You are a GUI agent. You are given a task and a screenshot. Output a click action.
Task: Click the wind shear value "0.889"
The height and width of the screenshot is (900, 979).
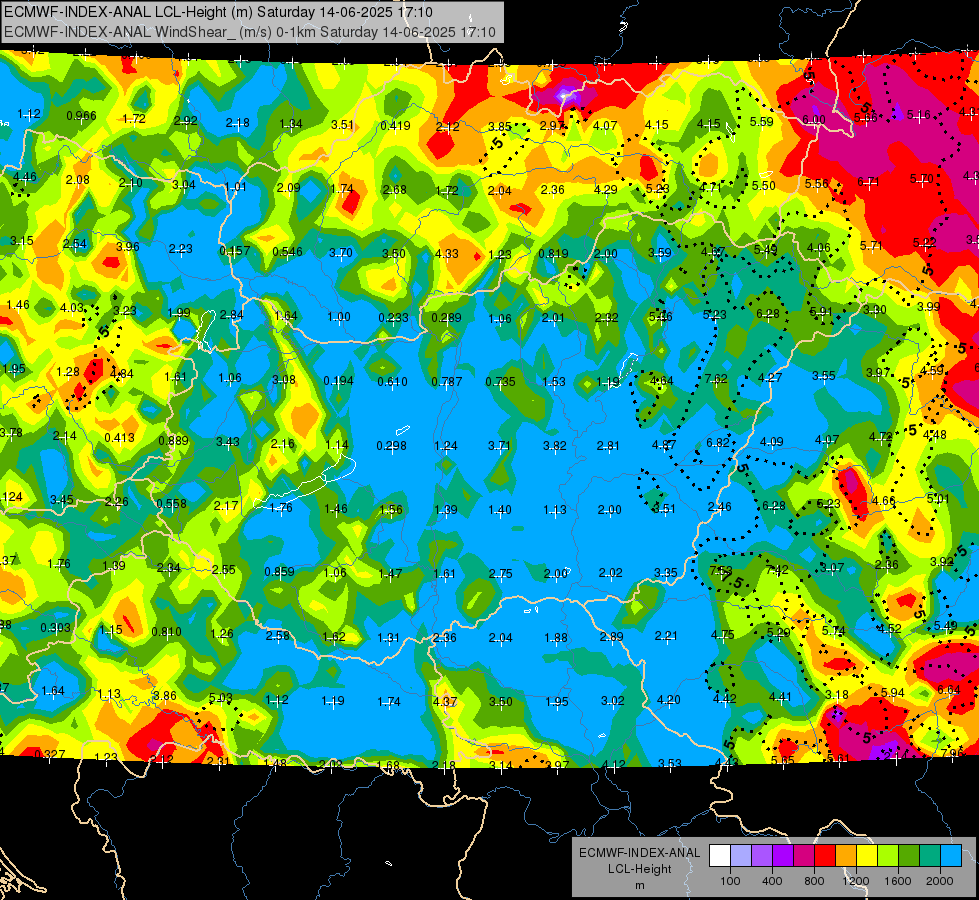click(174, 440)
